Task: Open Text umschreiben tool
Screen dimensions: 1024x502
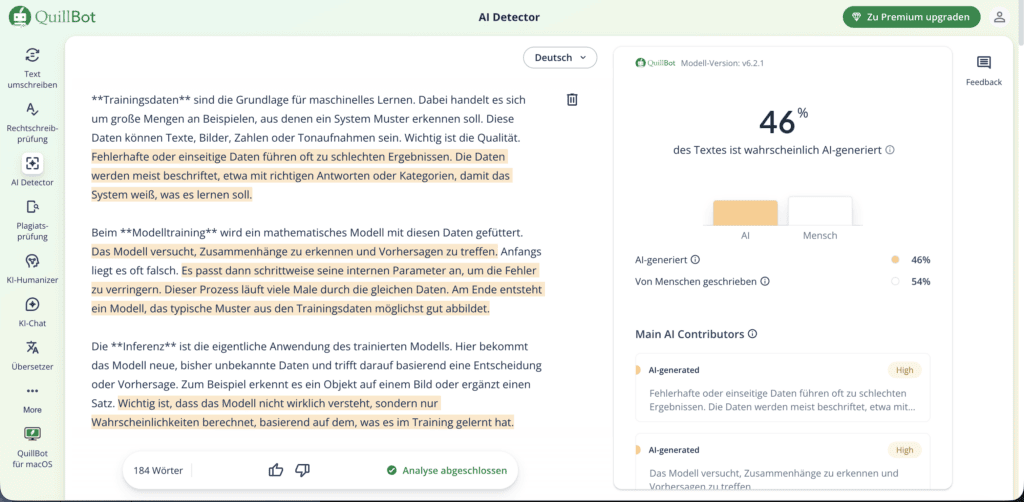Action: (x=32, y=68)
